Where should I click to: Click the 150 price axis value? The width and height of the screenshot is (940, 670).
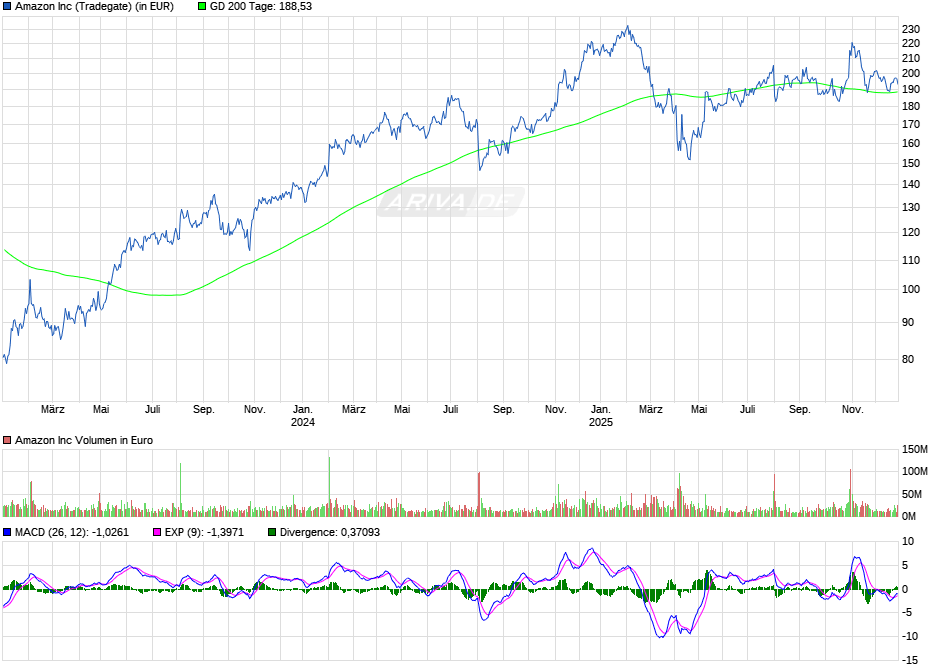click(911, 164)
